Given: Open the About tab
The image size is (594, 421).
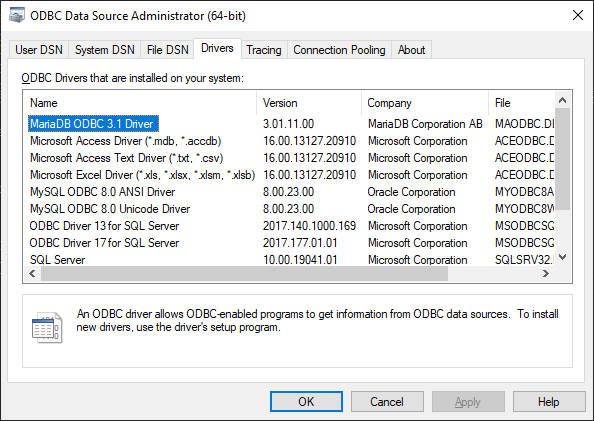Looking at the screenshot, I should tap(411, 50).
